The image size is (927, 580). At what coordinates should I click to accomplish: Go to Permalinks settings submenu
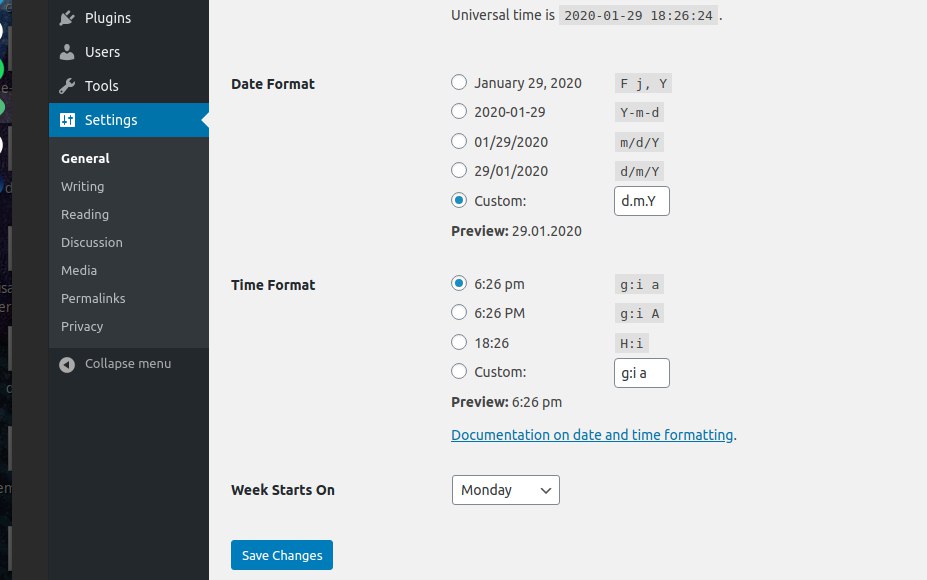(x=93, y=299)
